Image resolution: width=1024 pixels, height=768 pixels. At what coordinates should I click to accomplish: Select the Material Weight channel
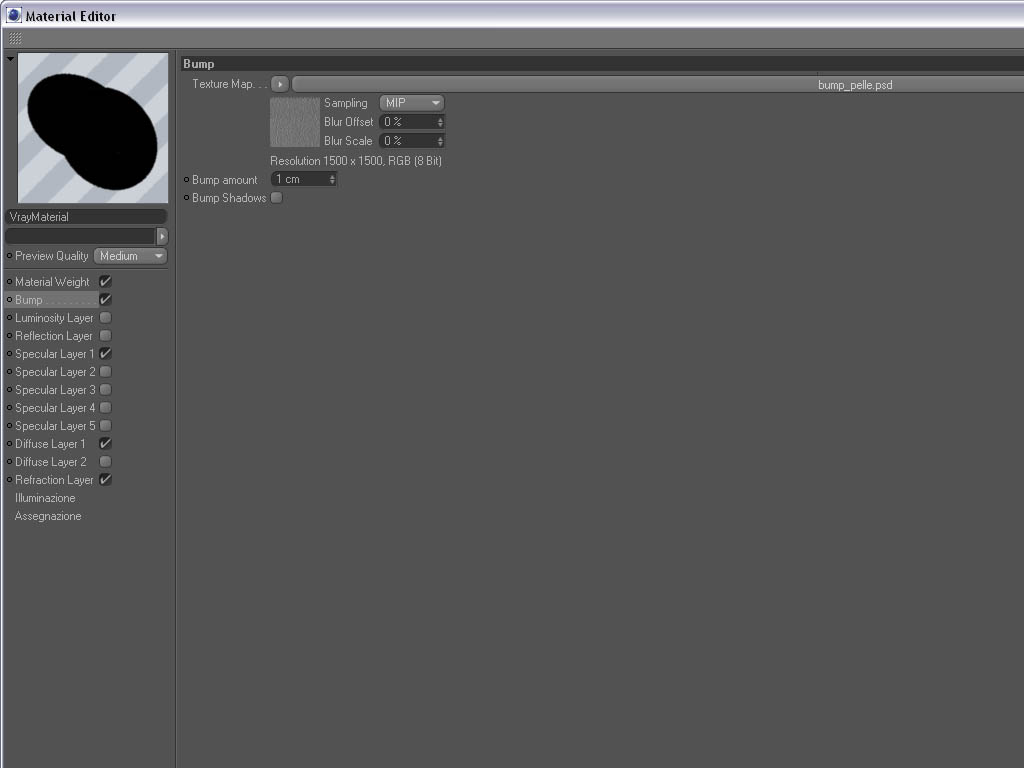pyautogui.click(x=52, y=282)
